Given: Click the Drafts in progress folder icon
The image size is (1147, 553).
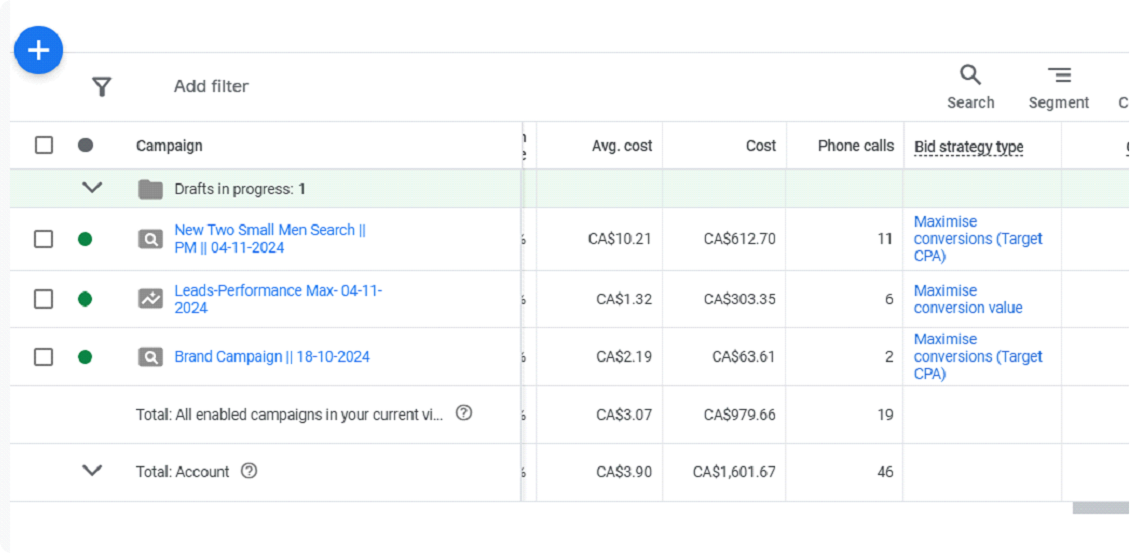Looking at the screenshot, I should pos(150,189).
